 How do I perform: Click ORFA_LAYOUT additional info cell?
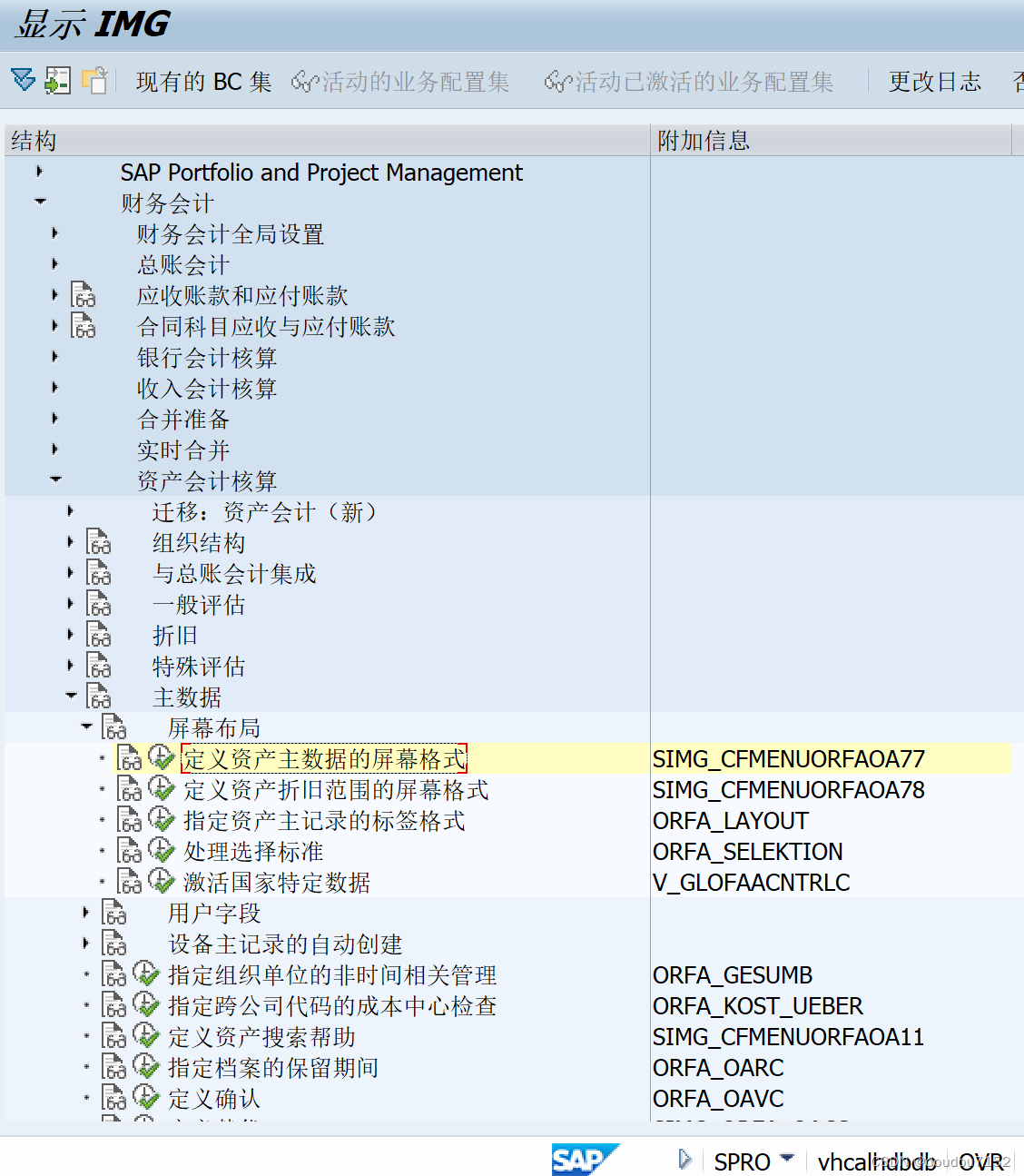coord(730,820)
